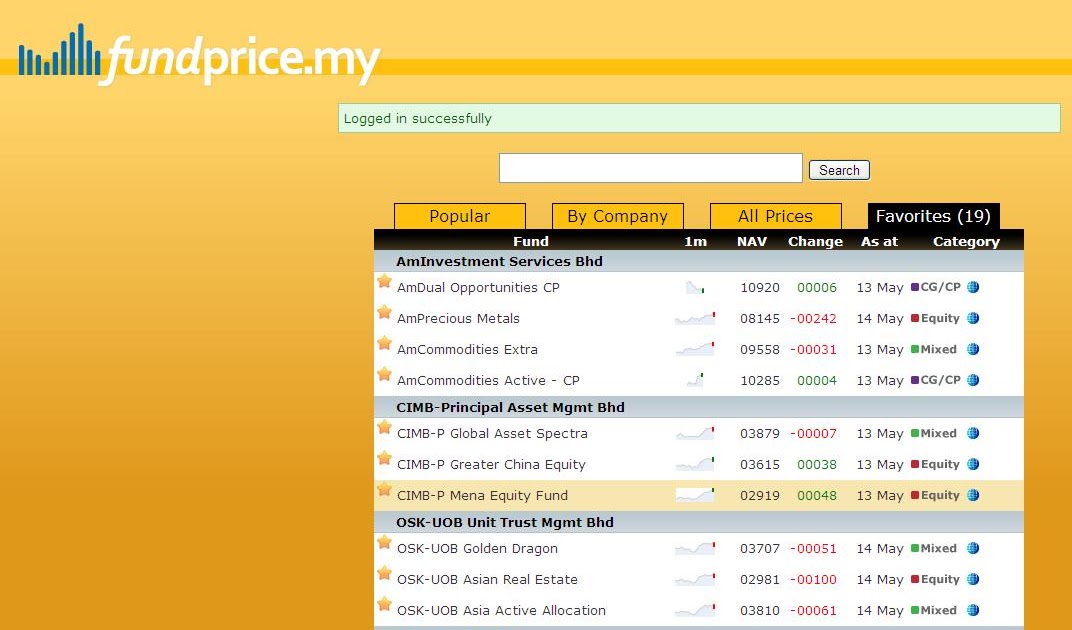Toggle star for CIMB-P Mena Equity Fund
1072x630 pixels.
pos(384,489)
